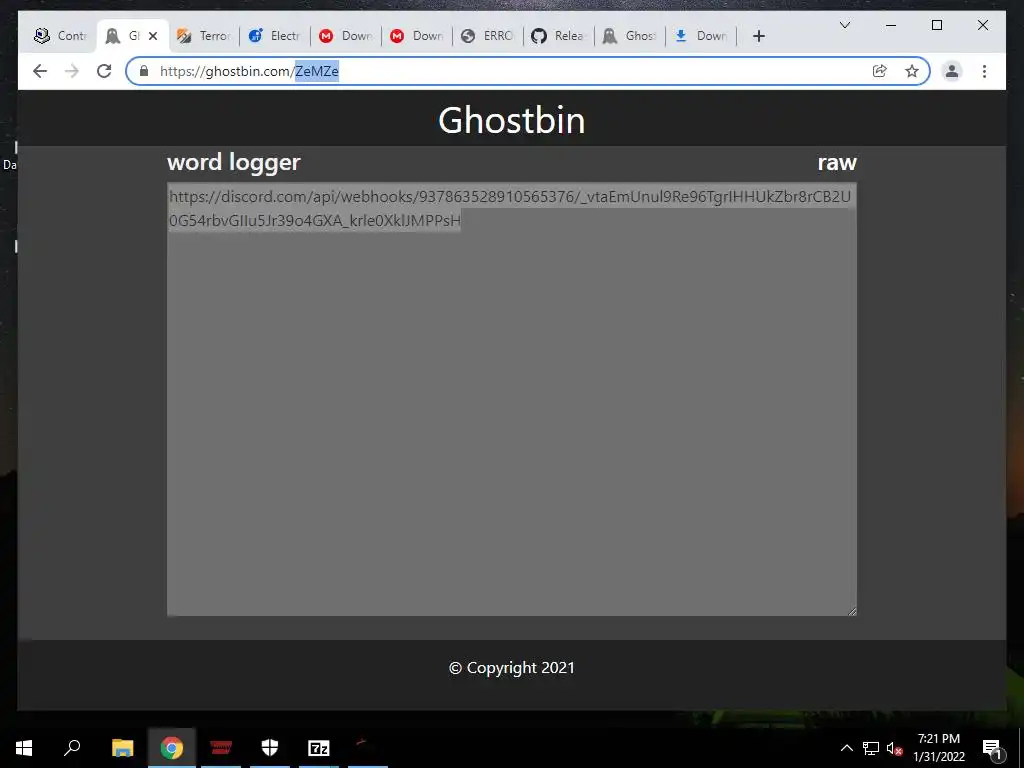Switch to the Electr tab
The image size is (1024, 768).
275,36
